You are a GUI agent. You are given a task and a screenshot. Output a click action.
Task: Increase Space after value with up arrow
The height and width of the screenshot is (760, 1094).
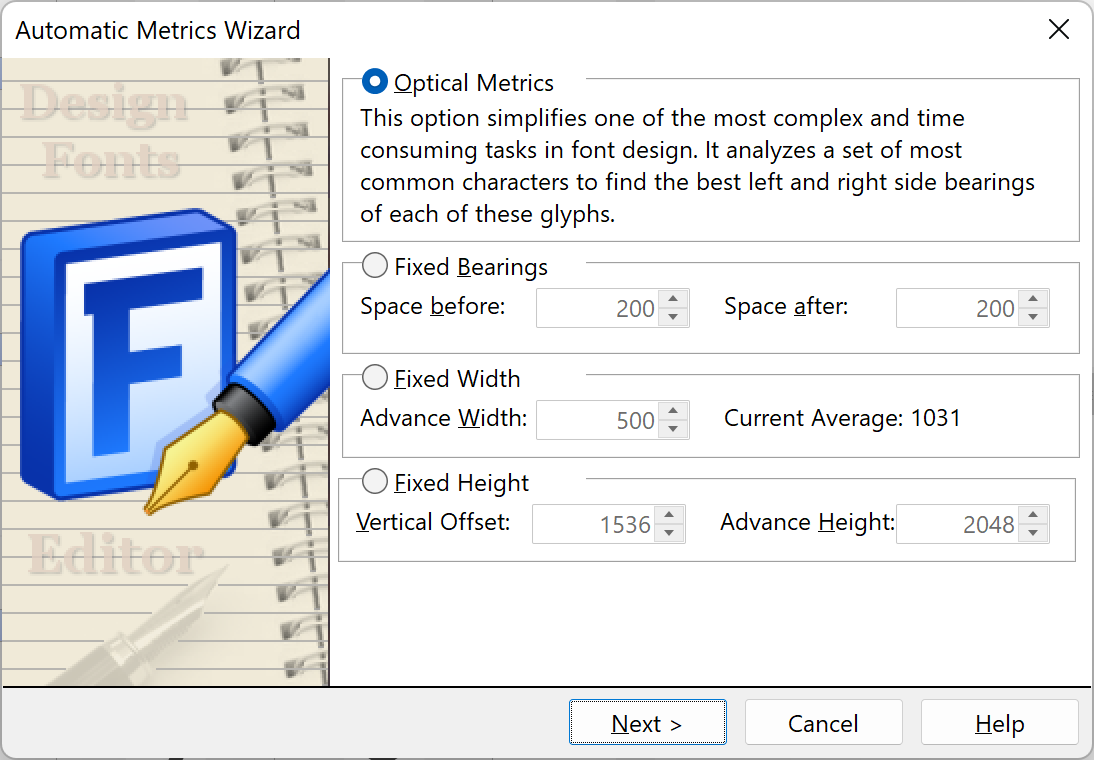point(1033,299)
